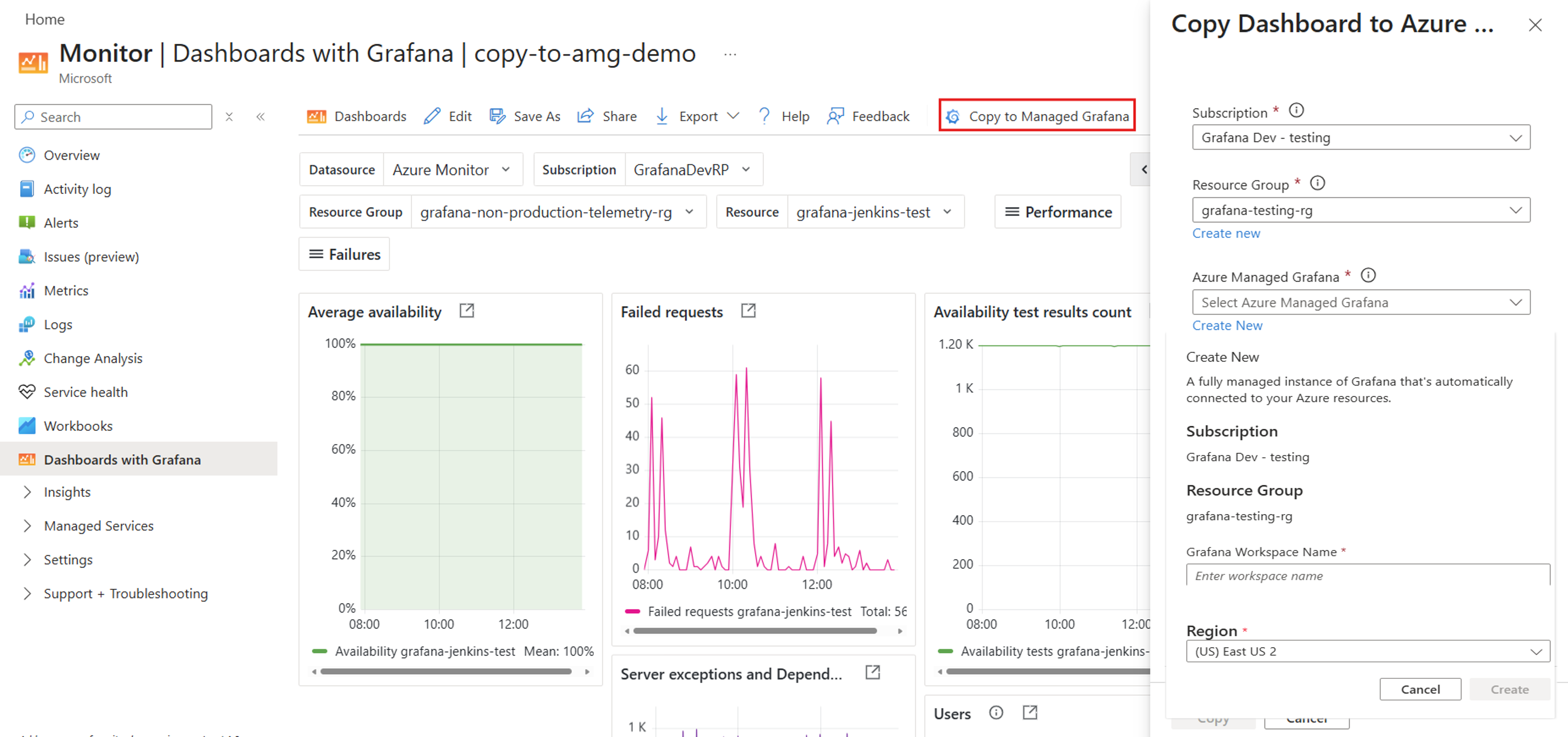Open the Export dropdown menu
This screenshot has width=1568, height=737.
697,116
